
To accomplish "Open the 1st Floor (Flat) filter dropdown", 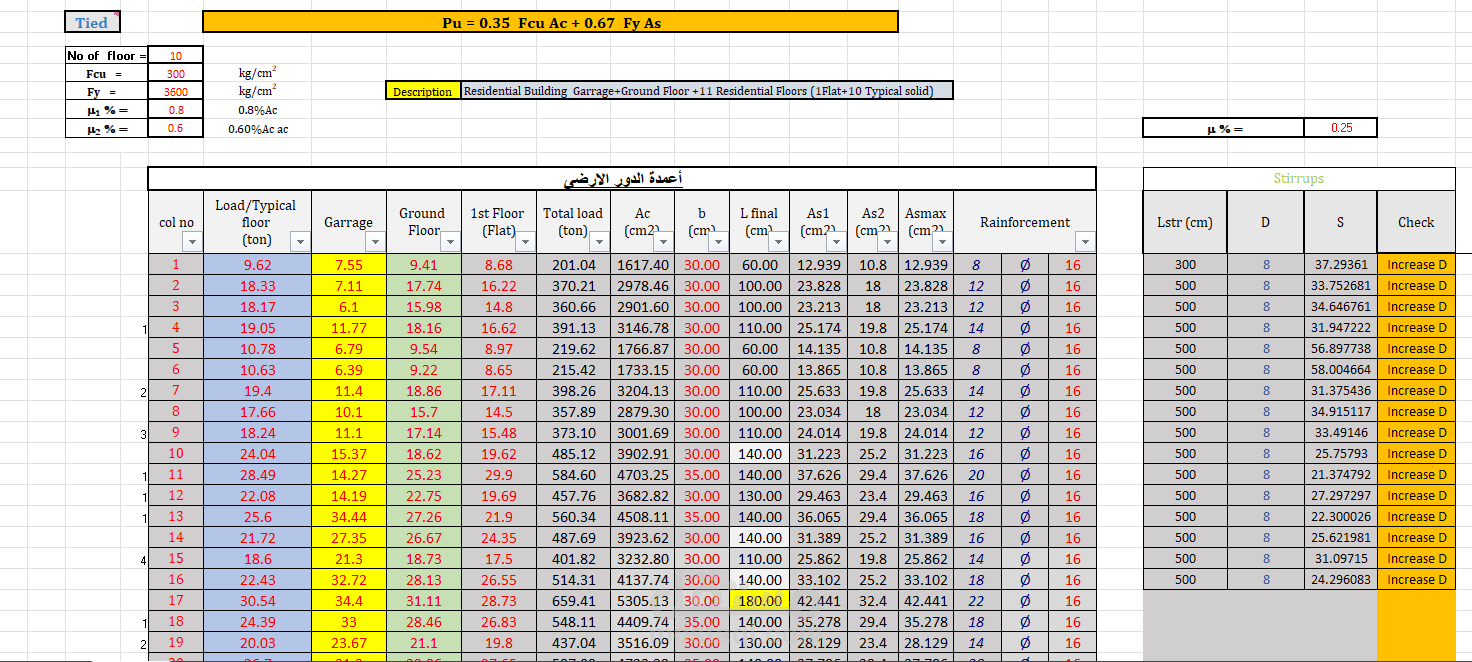I will [x=527, y=242].
